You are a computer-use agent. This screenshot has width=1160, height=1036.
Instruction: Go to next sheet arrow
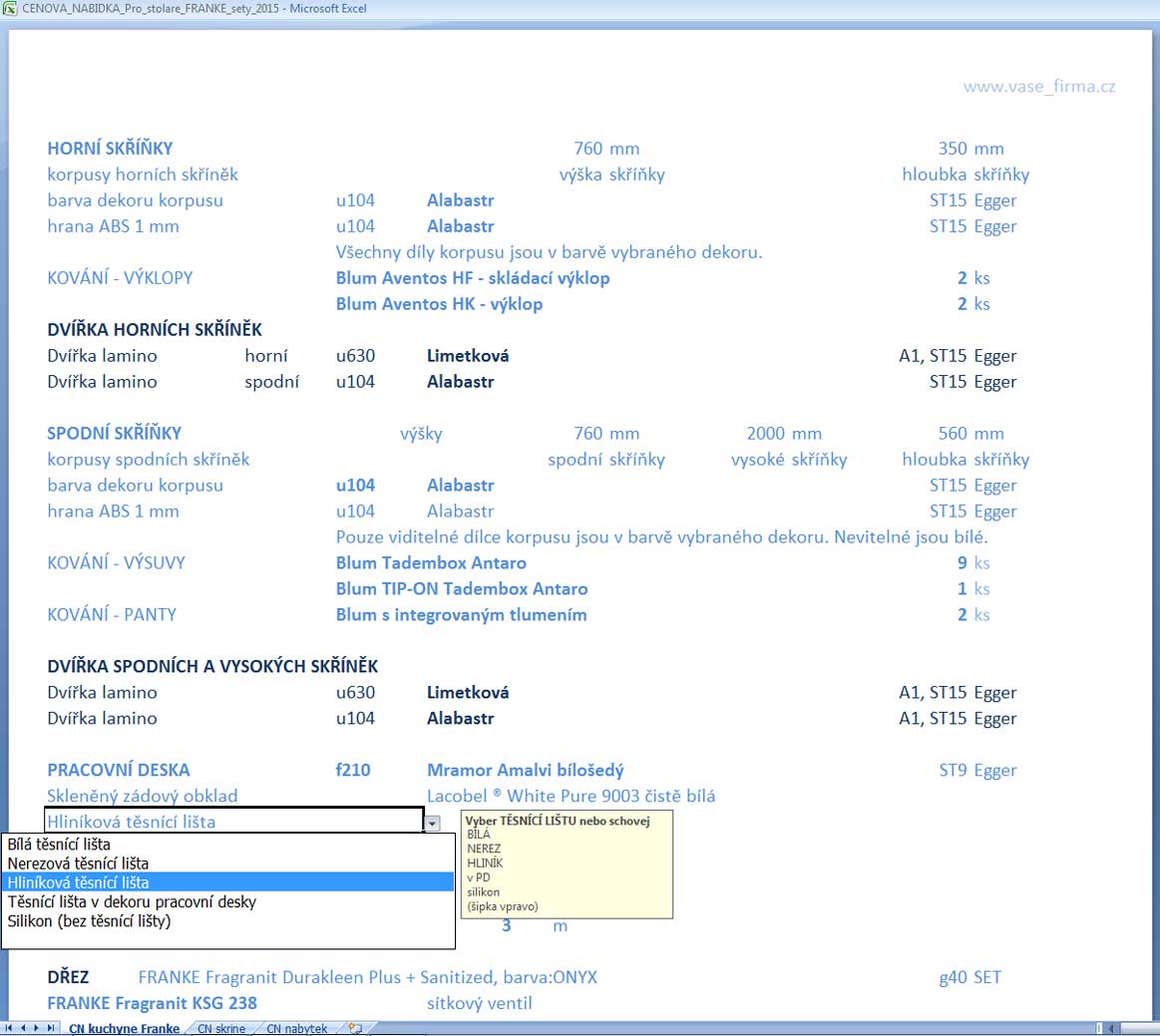click(36, 1028)
